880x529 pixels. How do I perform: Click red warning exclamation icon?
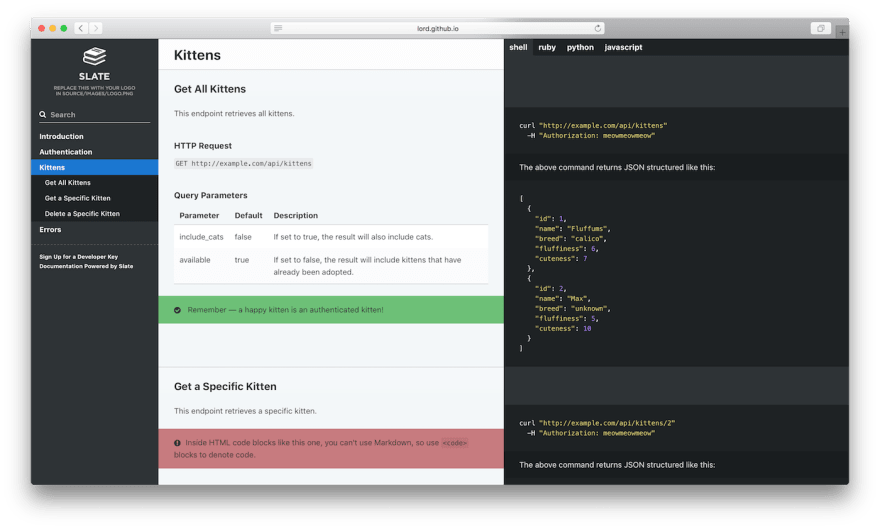click(177, 443)
